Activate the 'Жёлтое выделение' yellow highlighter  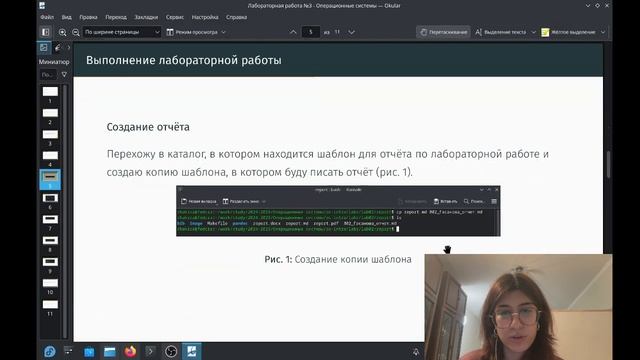click(568, 32)
